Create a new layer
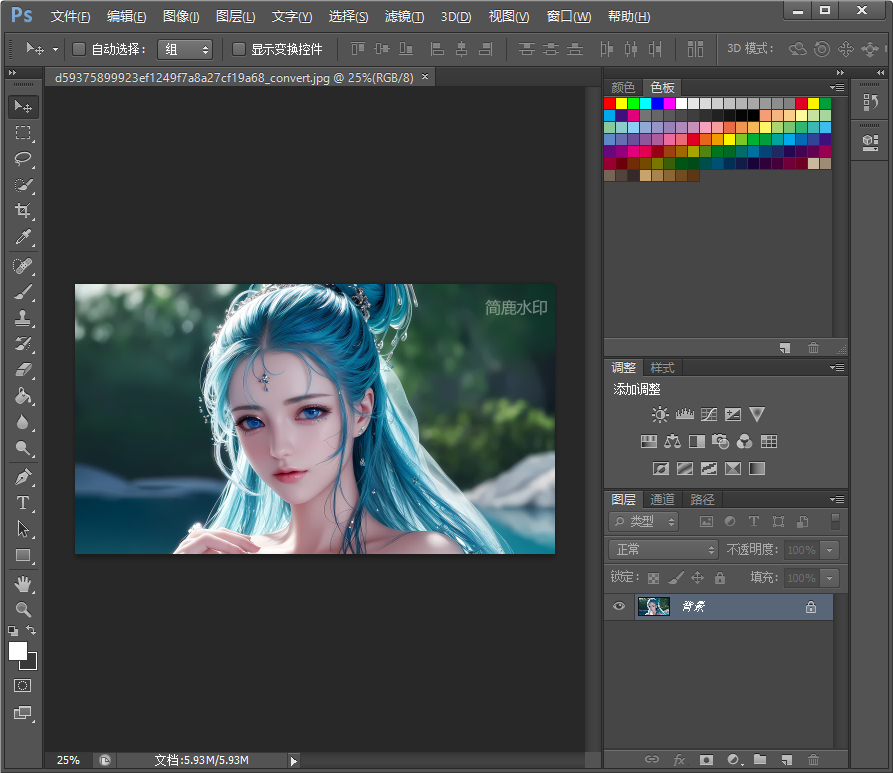The height and width of the screenshot is (773, 893). click(786, 760)
